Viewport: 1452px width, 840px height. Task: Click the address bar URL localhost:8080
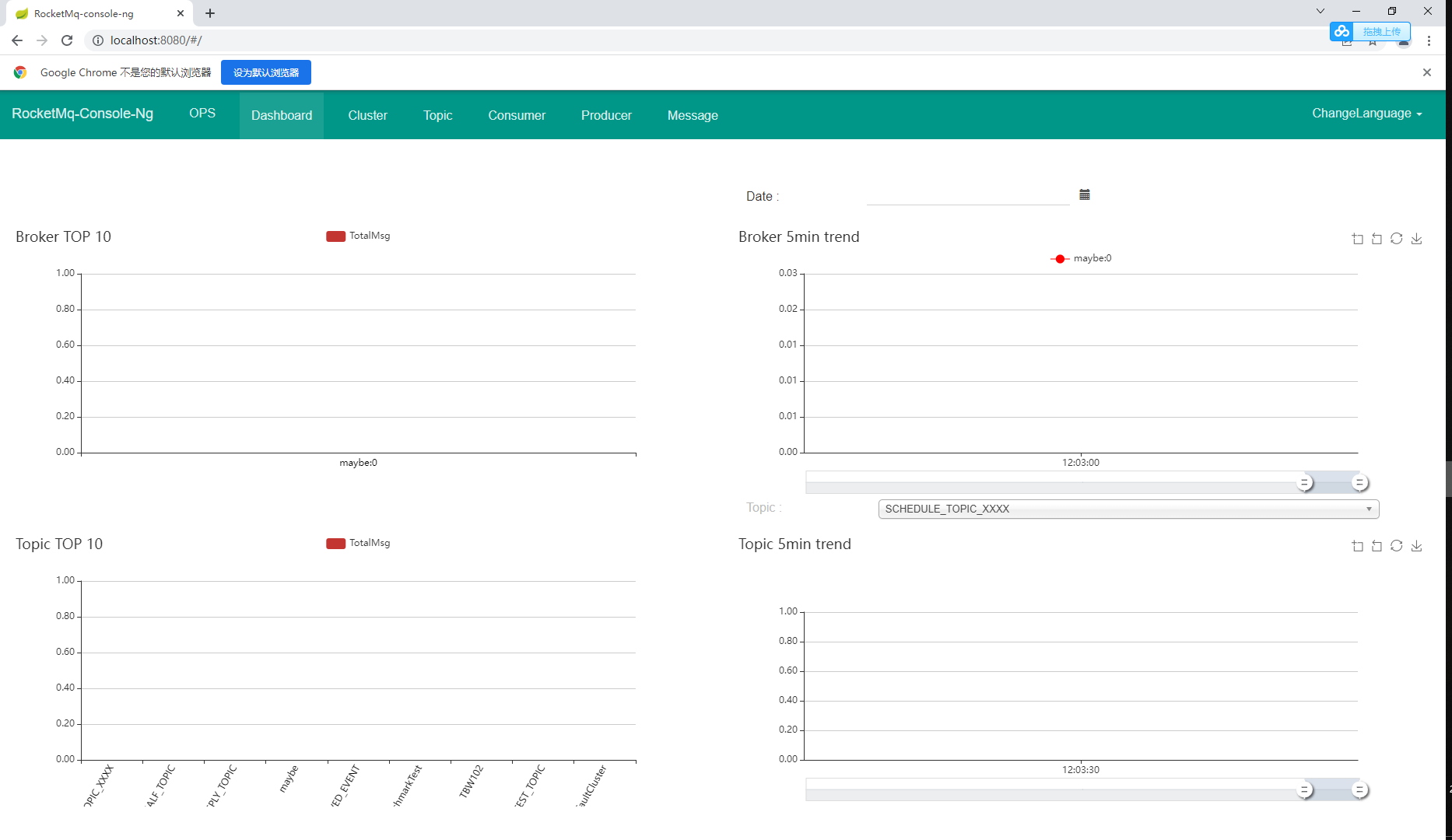(x=156, y=40)
